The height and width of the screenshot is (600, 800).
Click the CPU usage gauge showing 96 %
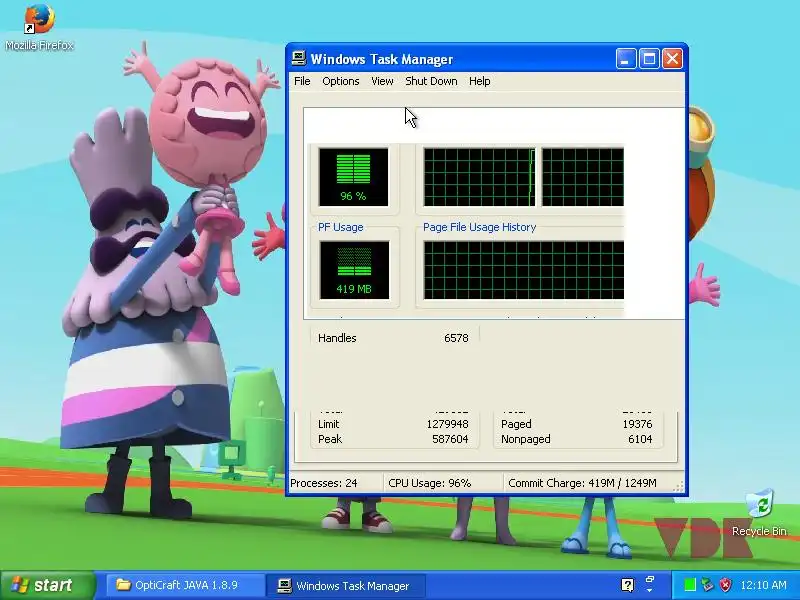(x=354, y=177)
